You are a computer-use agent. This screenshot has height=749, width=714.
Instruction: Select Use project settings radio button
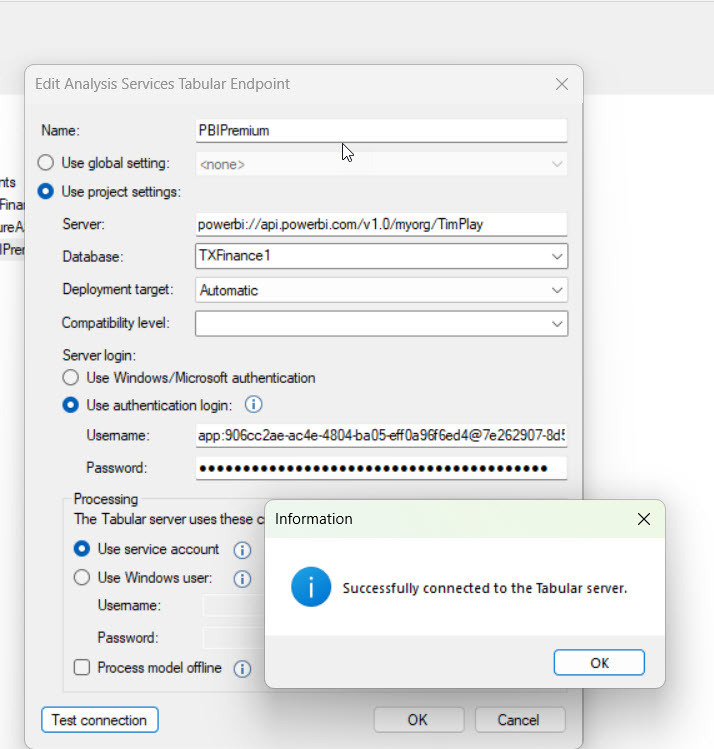point(45,192)
